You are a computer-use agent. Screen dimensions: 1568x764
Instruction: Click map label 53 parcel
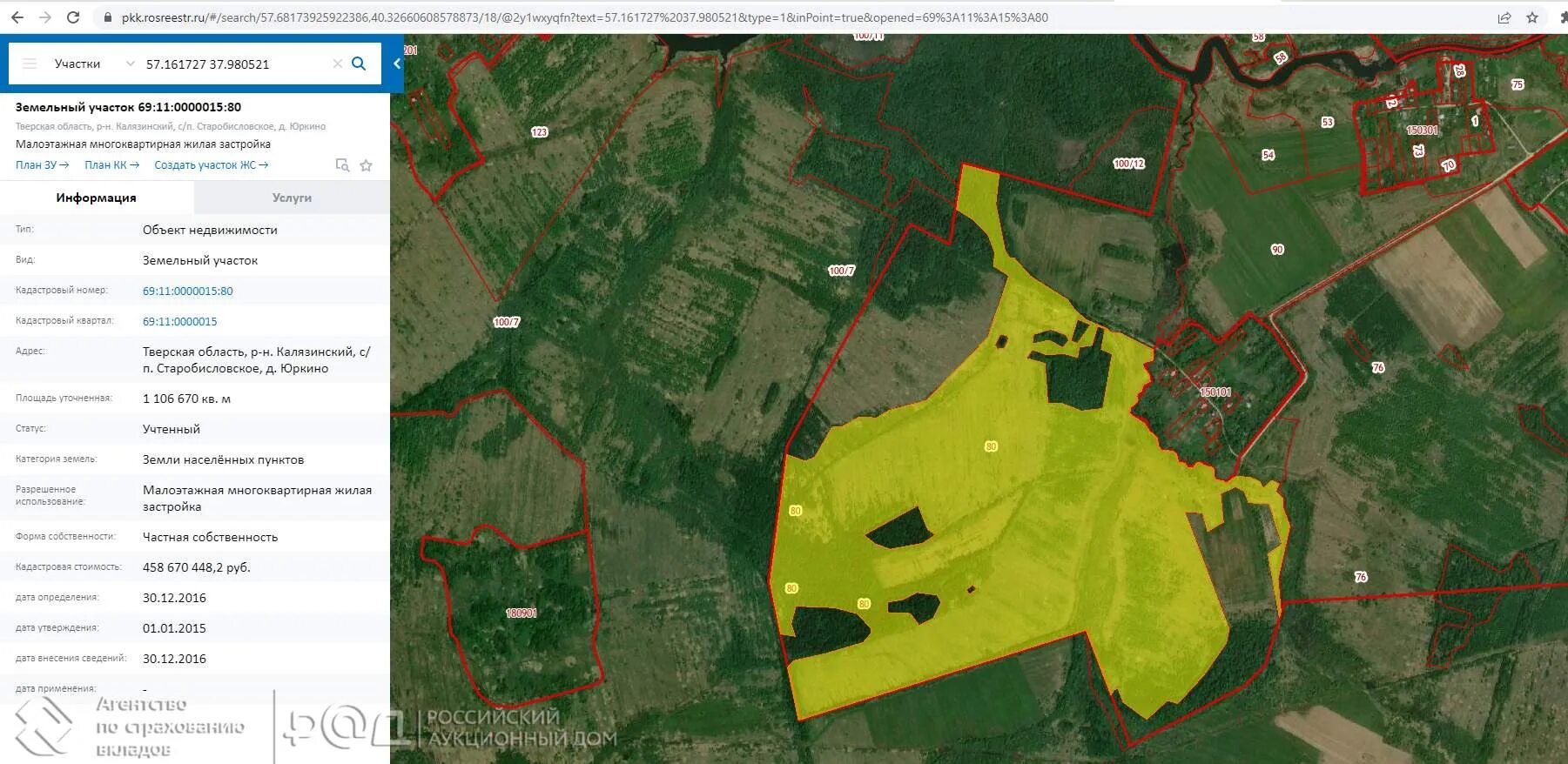(x=1328, y=123)
